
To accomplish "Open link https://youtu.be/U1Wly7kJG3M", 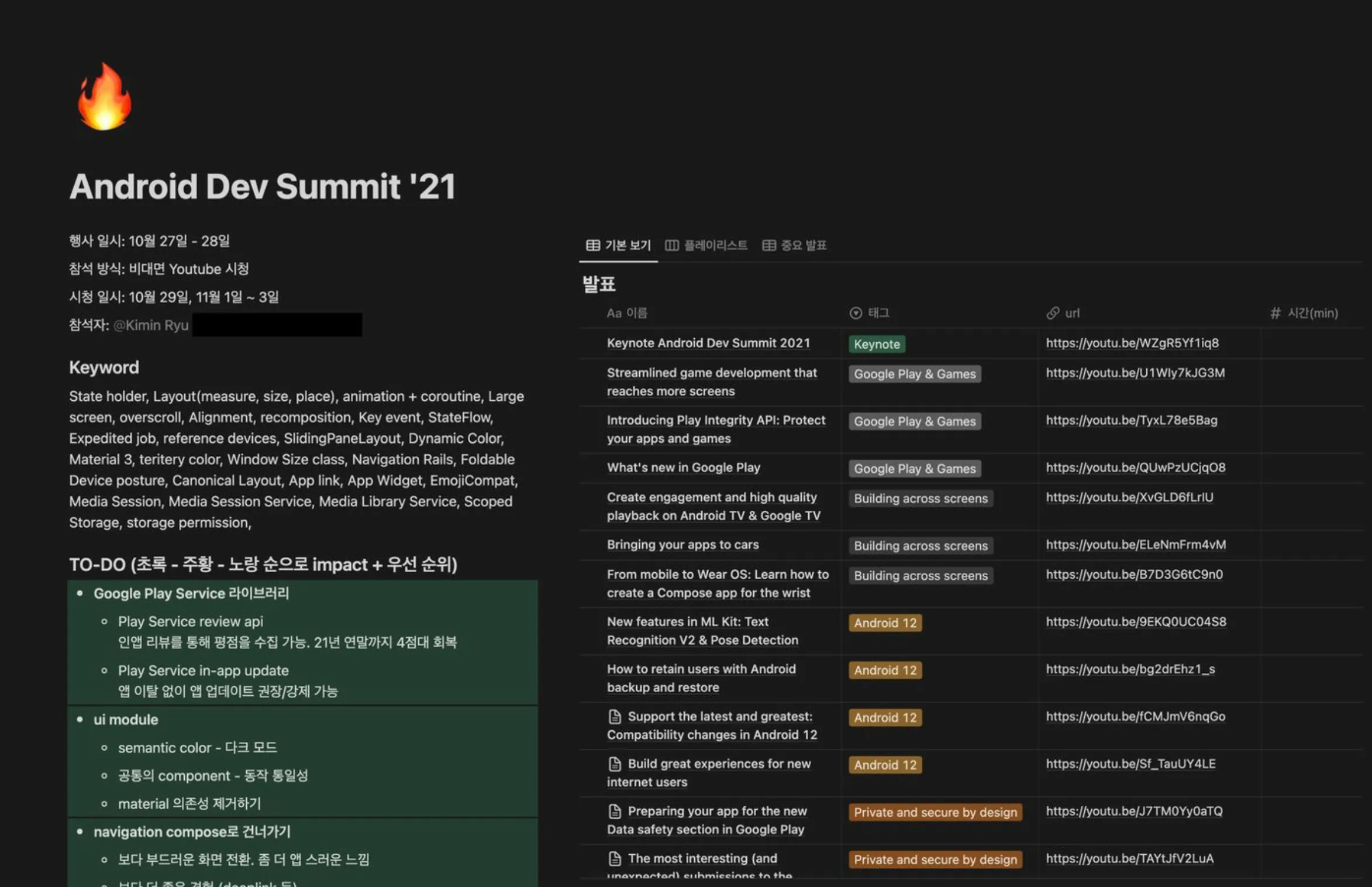I will [1135, 373].
